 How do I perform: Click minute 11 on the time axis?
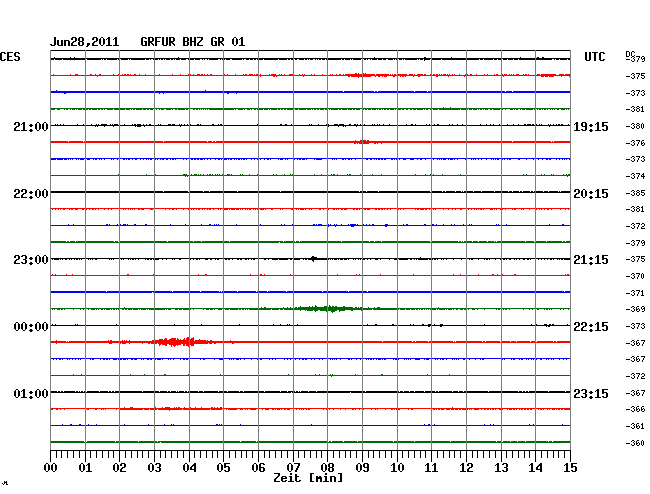pyautogui.click(x=431, y=467)
